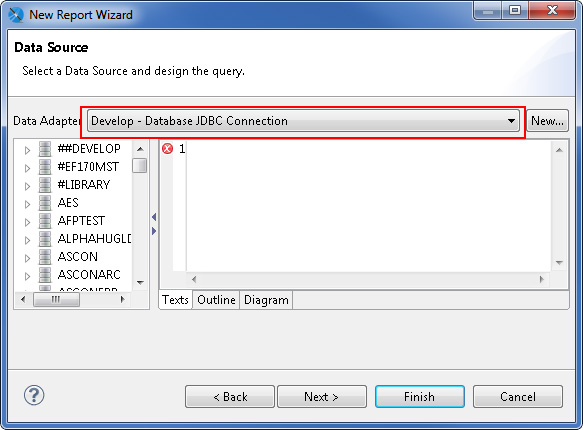Click the help question mark icon
This screenshot has height=430, width=583.
[34, 395]
